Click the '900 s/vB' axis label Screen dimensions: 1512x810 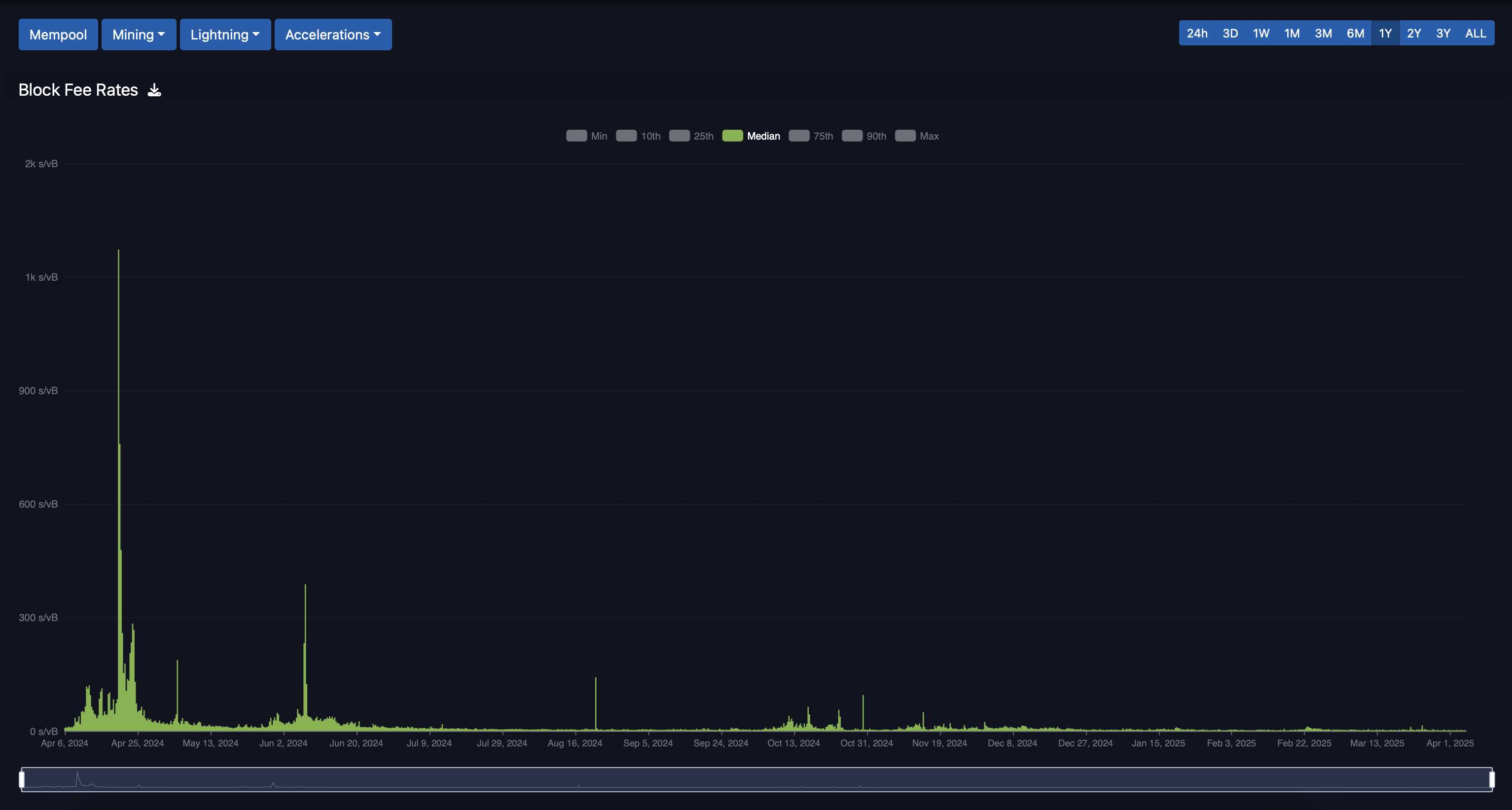click(38, 390)
